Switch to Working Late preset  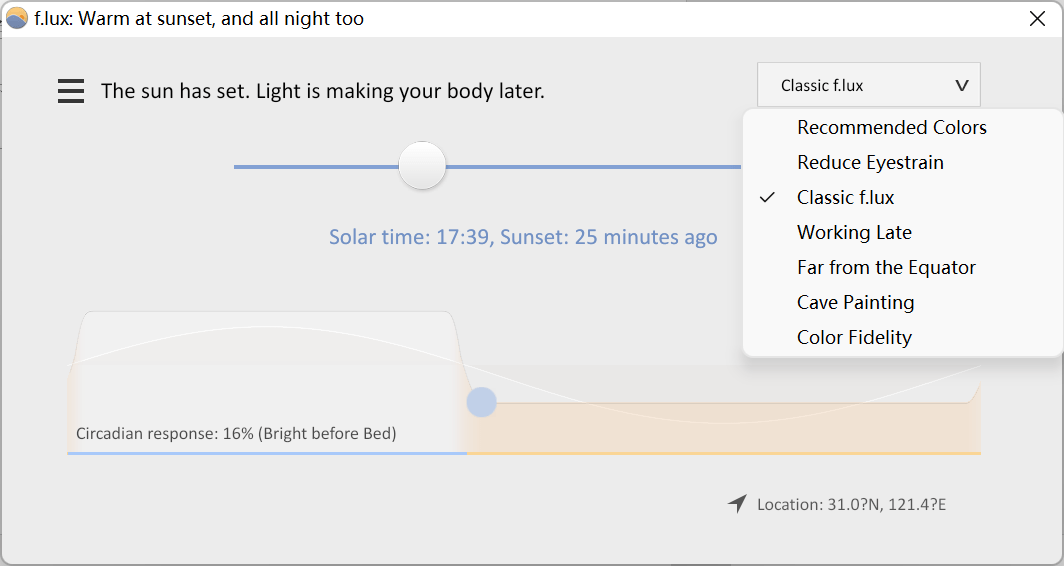tap(854, 233)
